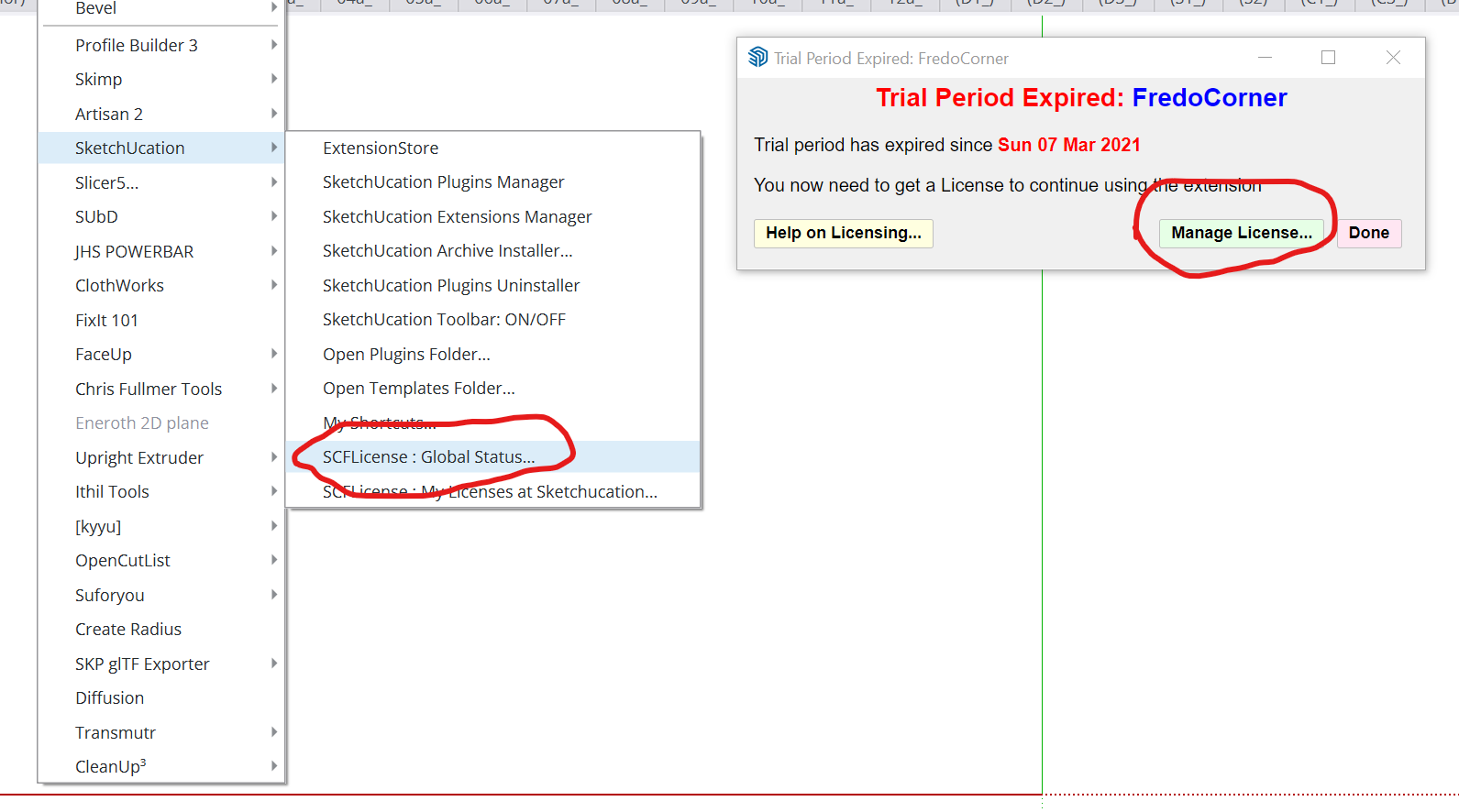Select ClothWorks menu entry
Image resolution: width=1459 pixels, height=812 pixels.
(161, 286)
